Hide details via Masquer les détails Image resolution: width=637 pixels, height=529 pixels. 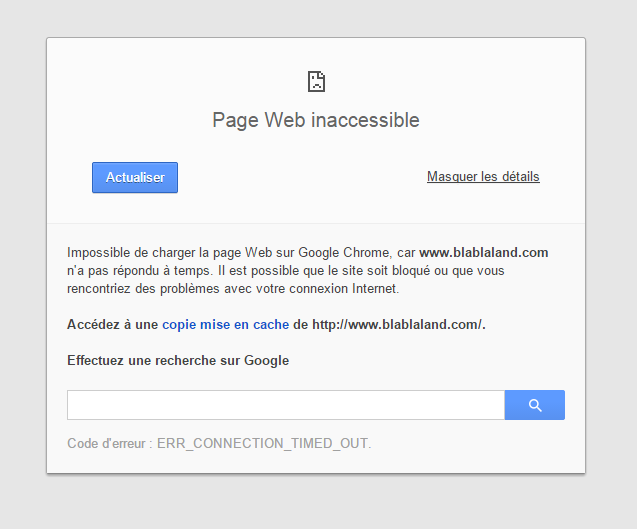483,177
